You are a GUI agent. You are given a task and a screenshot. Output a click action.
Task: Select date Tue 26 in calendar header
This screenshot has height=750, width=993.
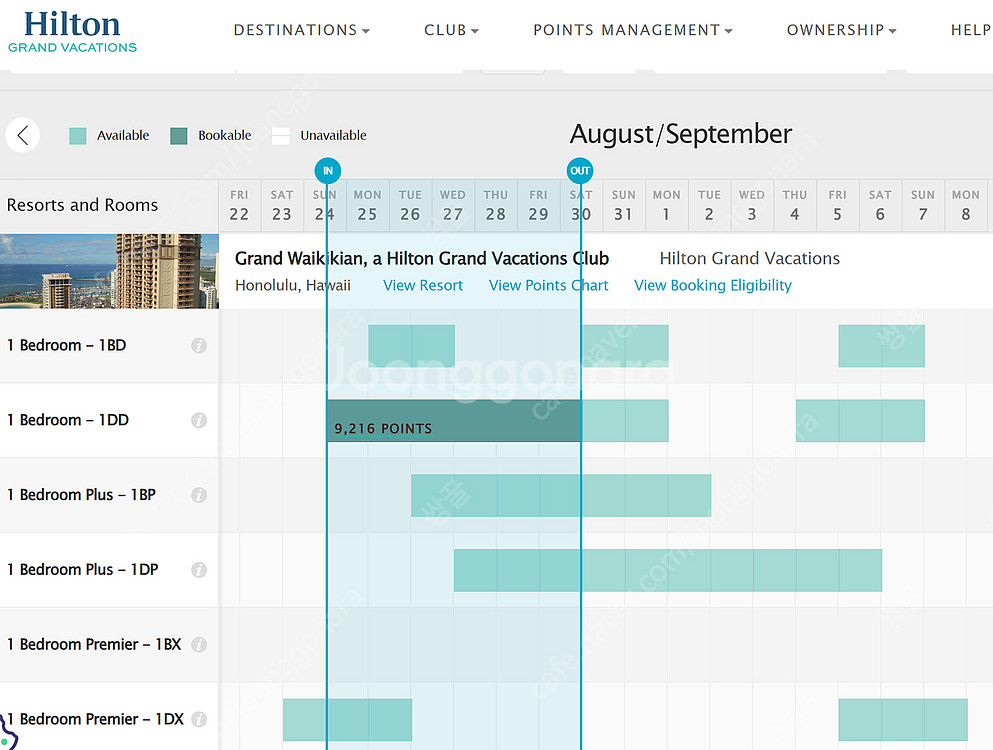point(410,205)
